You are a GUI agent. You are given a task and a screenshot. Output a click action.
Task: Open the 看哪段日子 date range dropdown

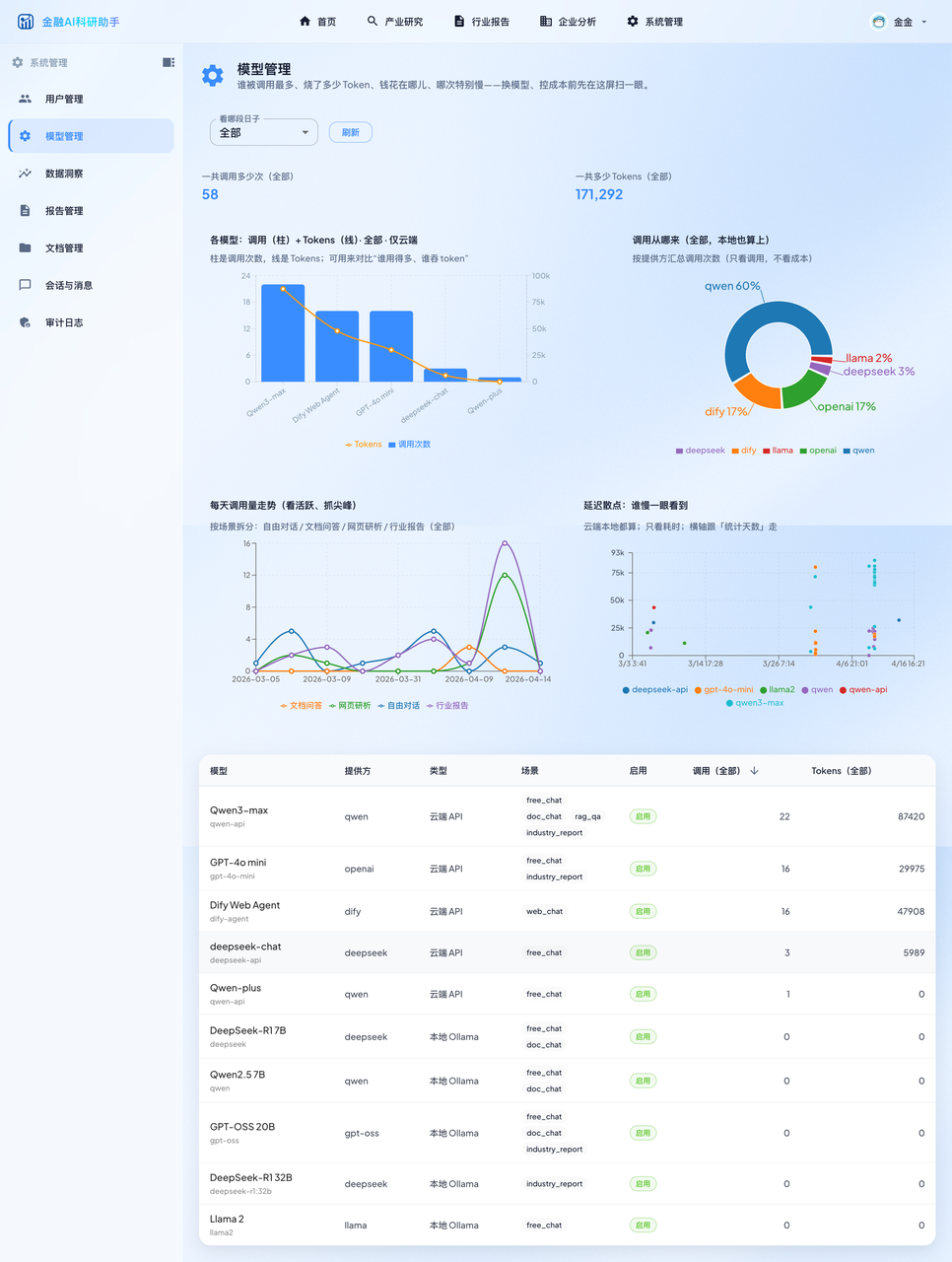(264, 132)
